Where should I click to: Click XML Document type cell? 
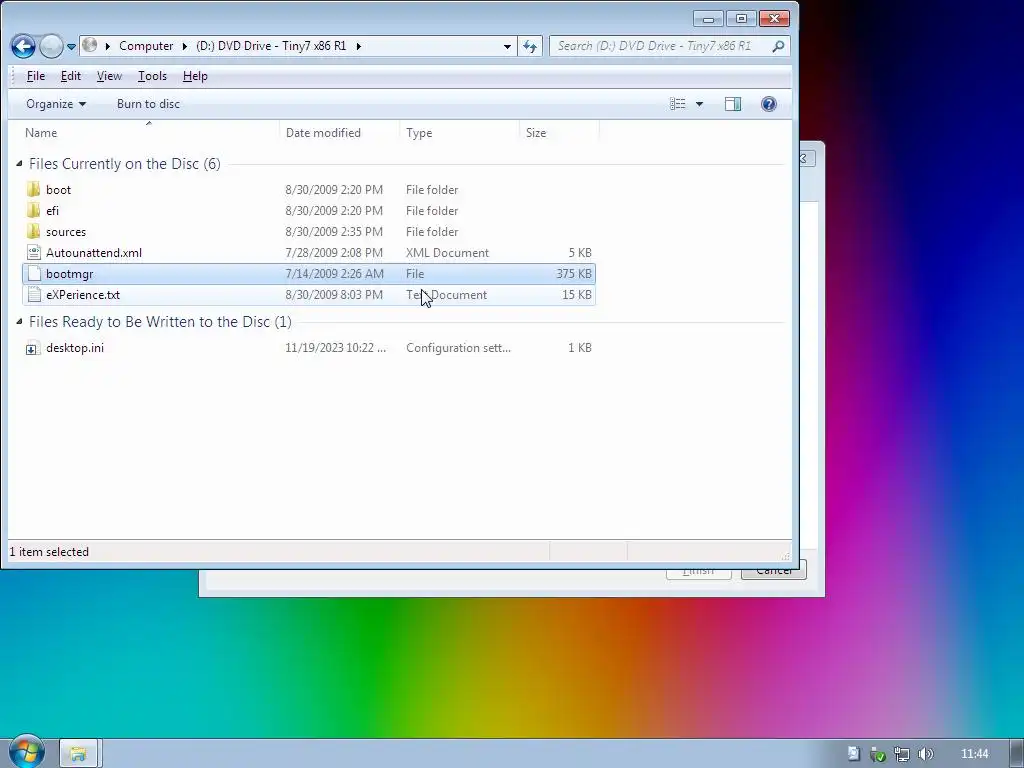[x=447, y=253]
